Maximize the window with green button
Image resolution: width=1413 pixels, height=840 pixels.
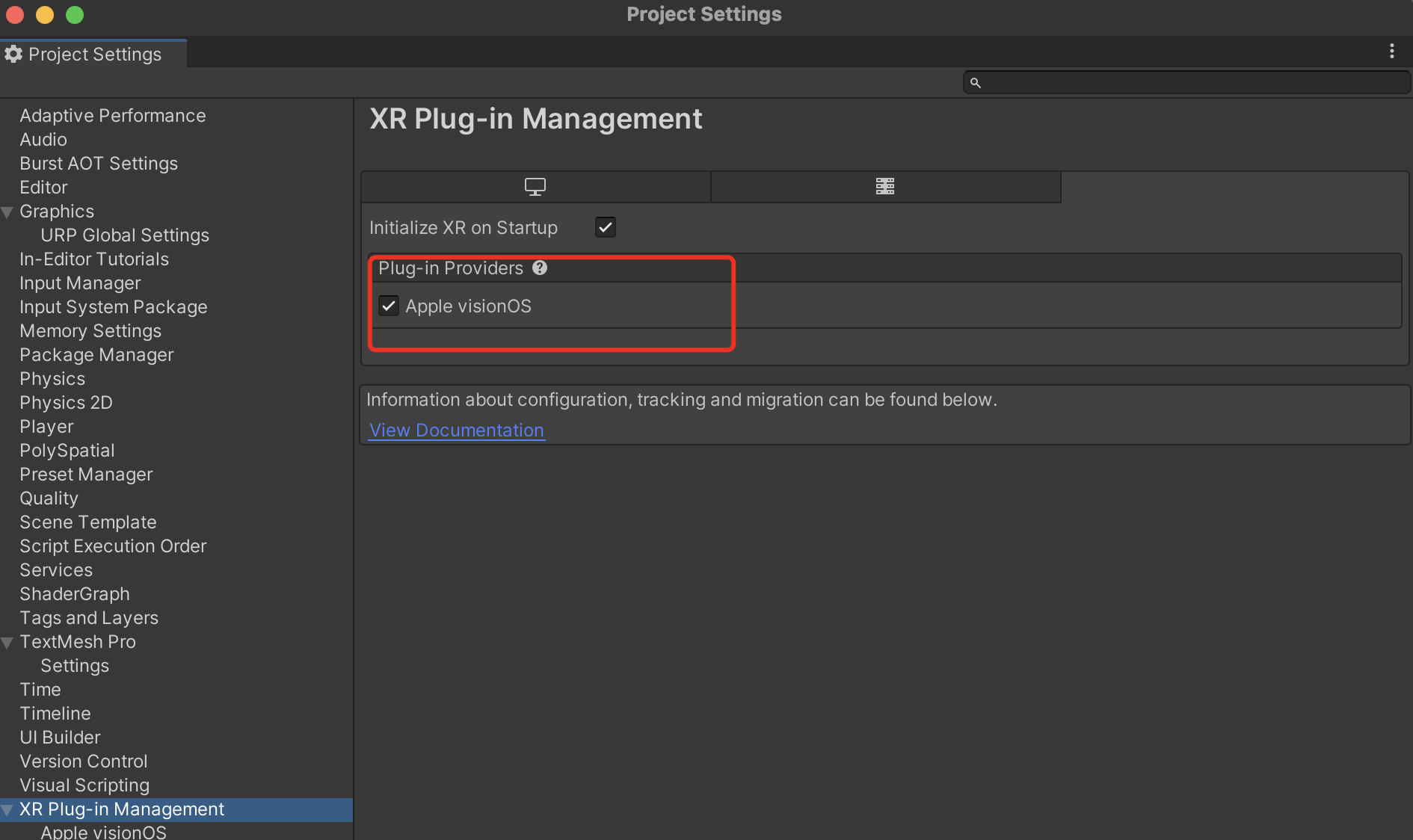(x=75, y=14)
